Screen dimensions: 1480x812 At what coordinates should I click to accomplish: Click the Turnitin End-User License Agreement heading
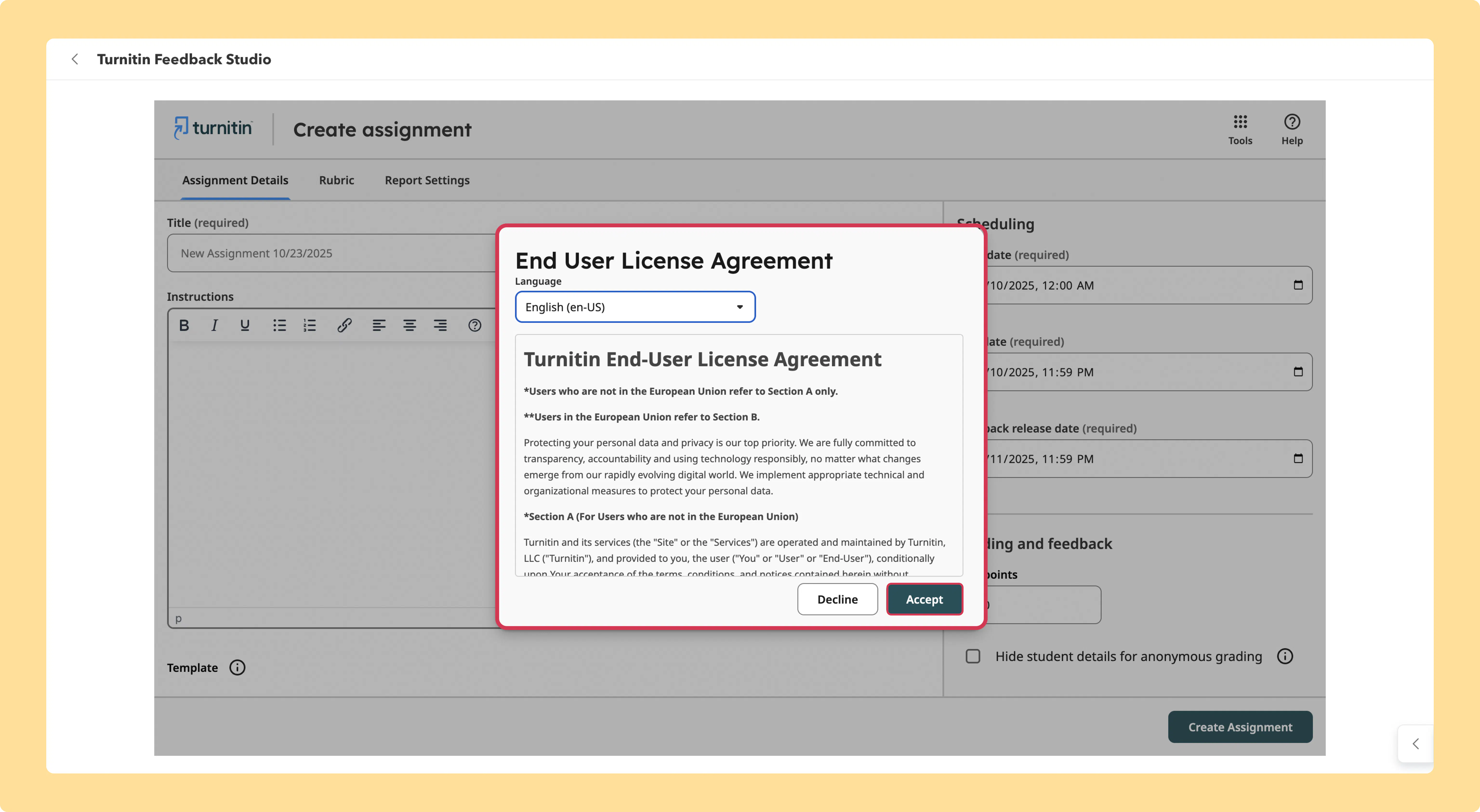[702, 360]
